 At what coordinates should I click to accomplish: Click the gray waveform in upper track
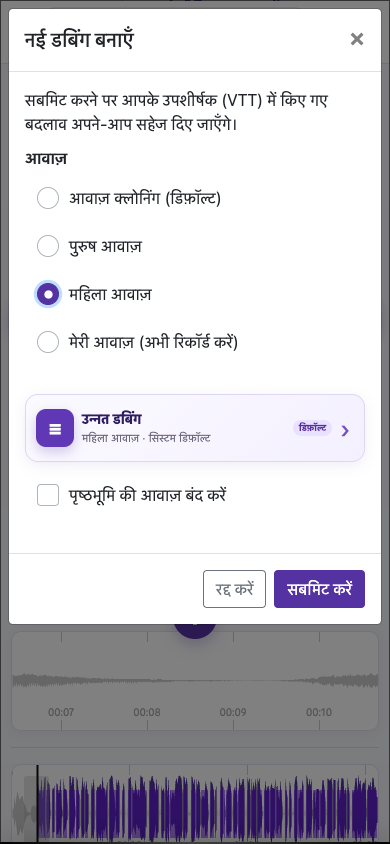[195, 680]
